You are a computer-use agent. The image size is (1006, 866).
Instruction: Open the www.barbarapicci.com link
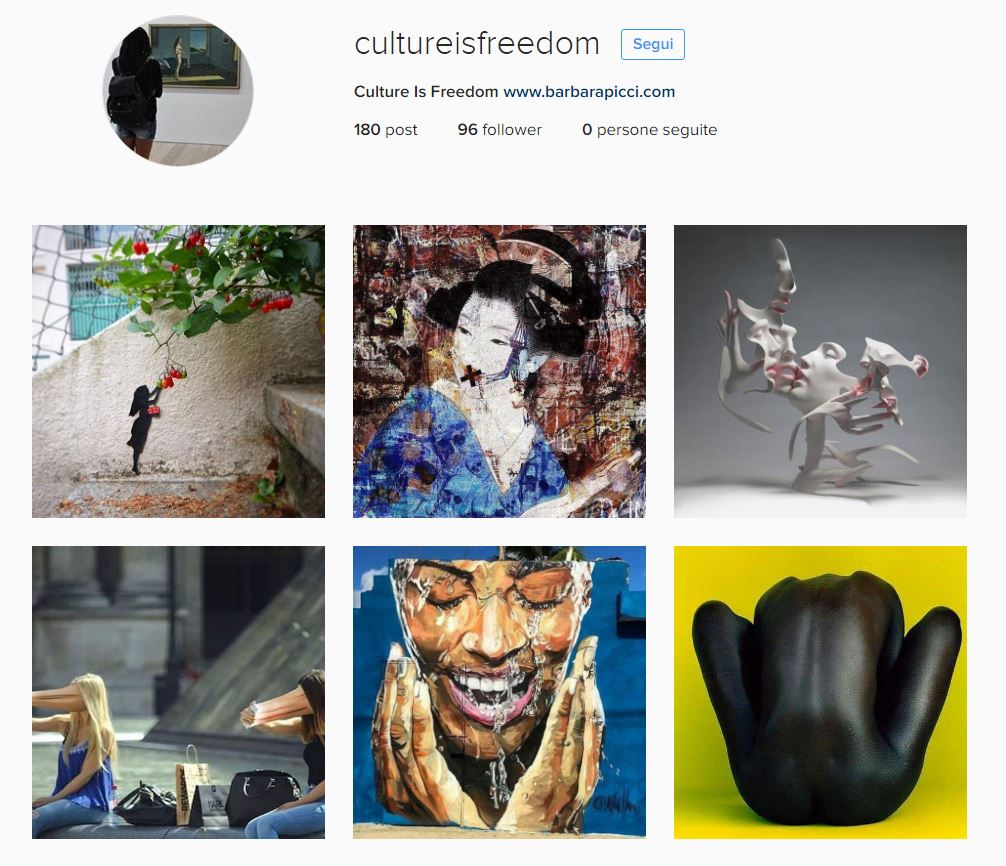tap(589, 92)
